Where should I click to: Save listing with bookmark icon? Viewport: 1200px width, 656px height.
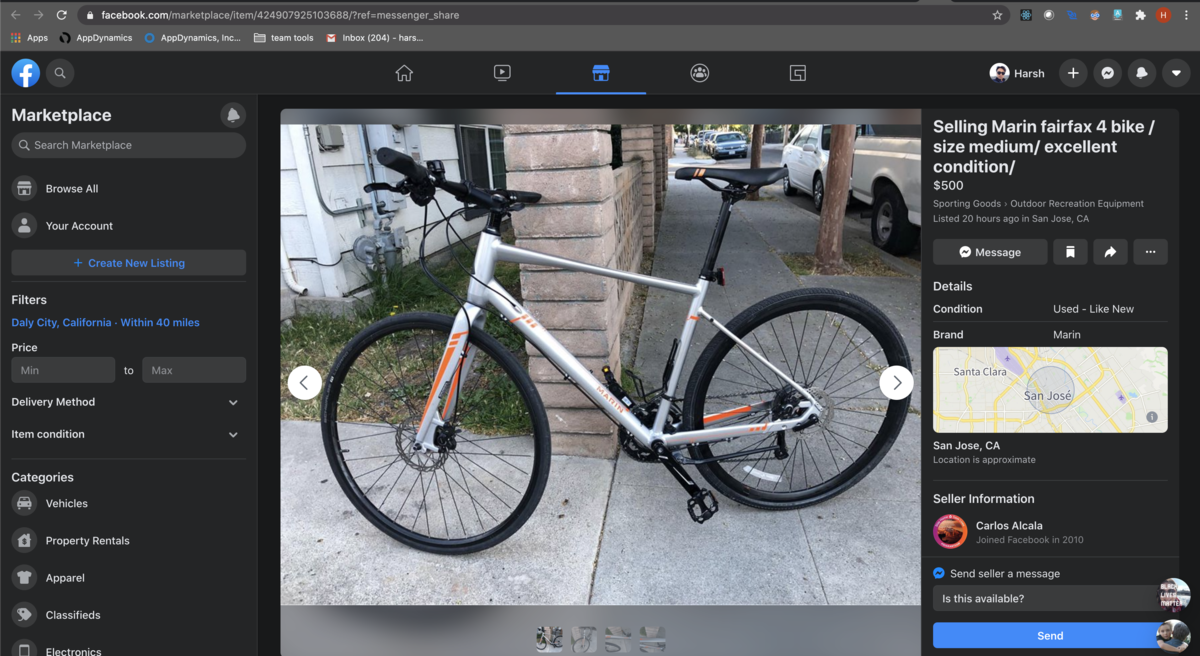[x=1070, y=252]
